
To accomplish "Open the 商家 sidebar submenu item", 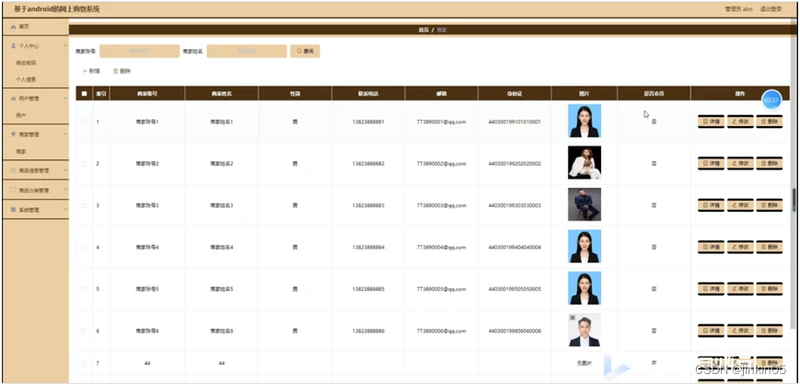I will point(21,151).
